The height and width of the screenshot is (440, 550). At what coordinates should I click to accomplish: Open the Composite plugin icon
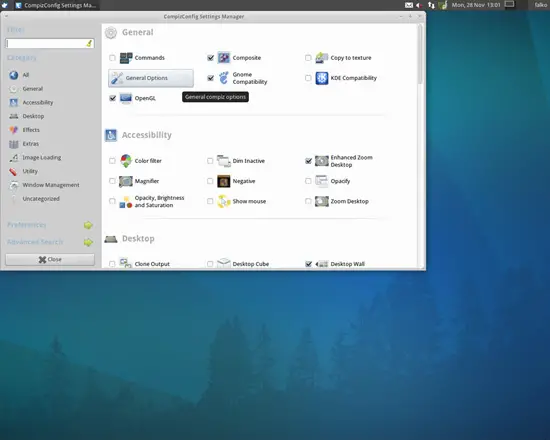pos(224,58)
